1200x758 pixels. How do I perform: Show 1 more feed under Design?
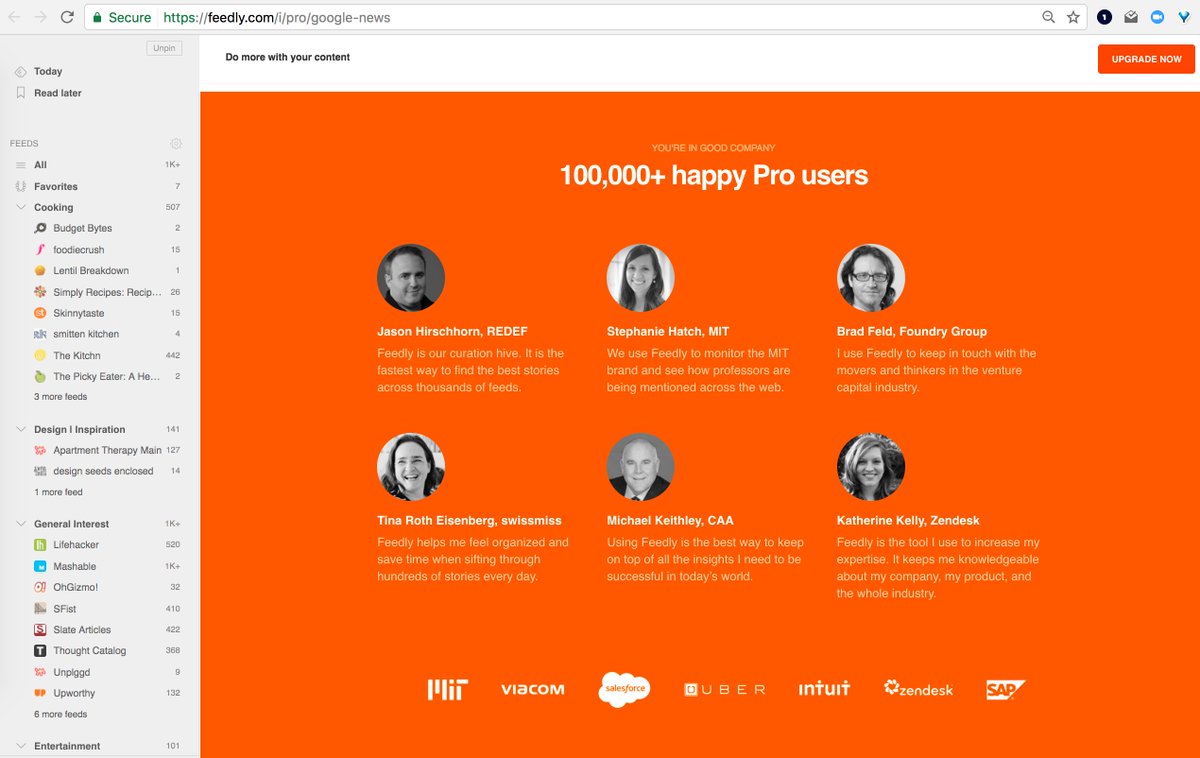58,492
